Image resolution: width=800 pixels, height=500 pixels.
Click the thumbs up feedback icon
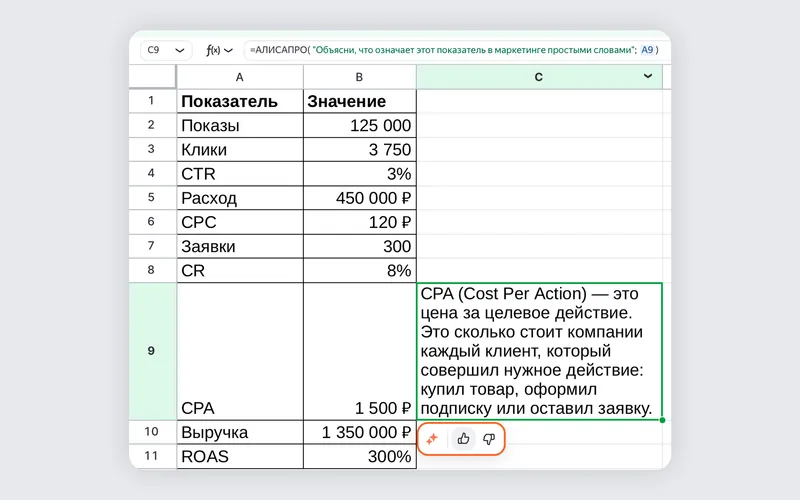[x=463, y=439]
